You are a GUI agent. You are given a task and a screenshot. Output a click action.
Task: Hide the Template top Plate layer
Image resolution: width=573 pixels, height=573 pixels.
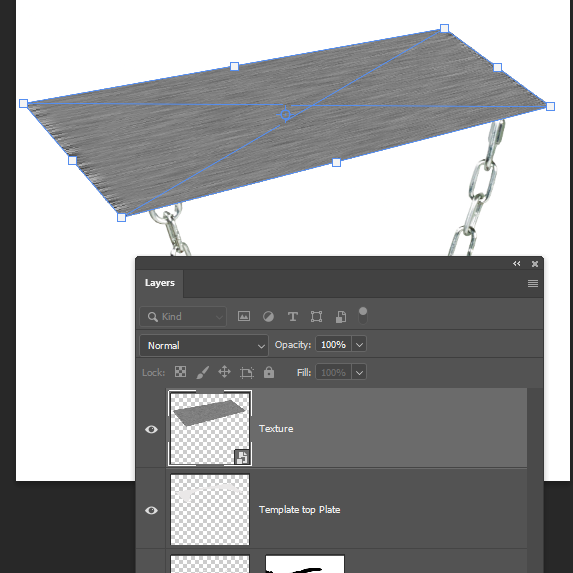151,510
